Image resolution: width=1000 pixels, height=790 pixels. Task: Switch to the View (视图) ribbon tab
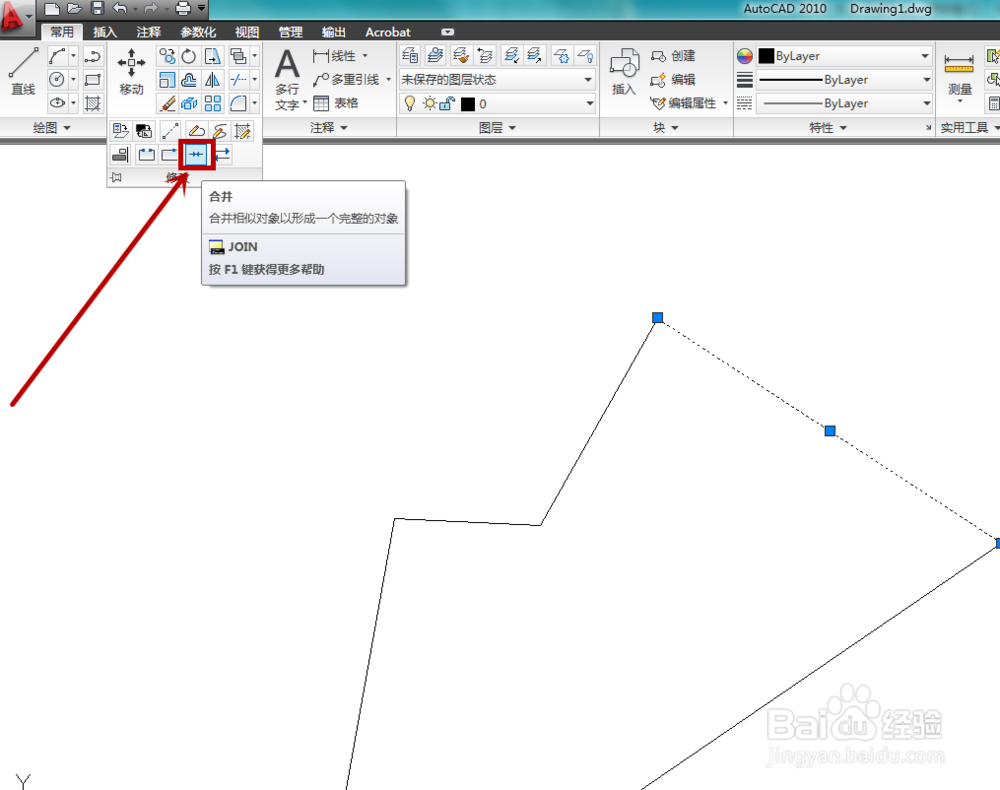tap(247, 32)
